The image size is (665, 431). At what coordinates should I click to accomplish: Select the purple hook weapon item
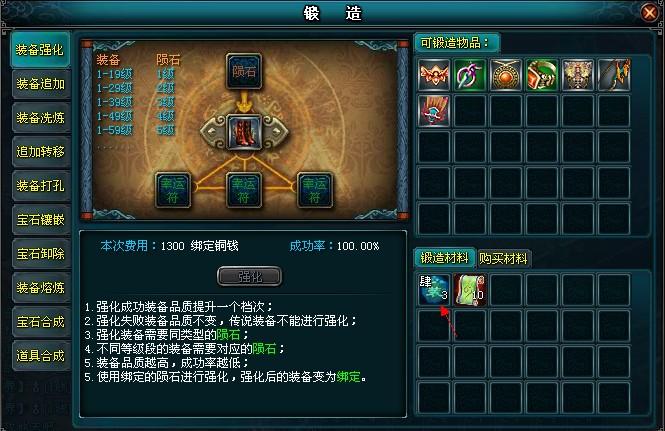coord(469,75)
